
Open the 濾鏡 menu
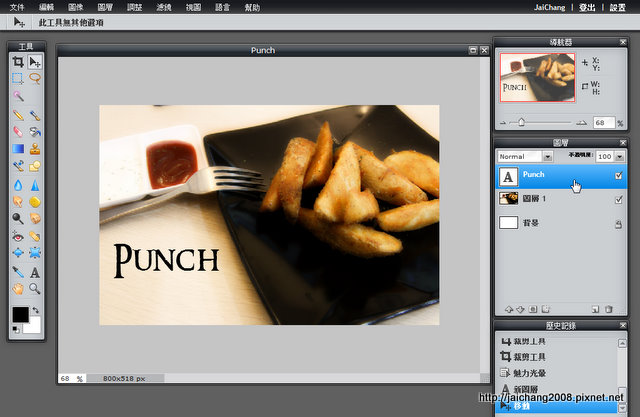164,7
